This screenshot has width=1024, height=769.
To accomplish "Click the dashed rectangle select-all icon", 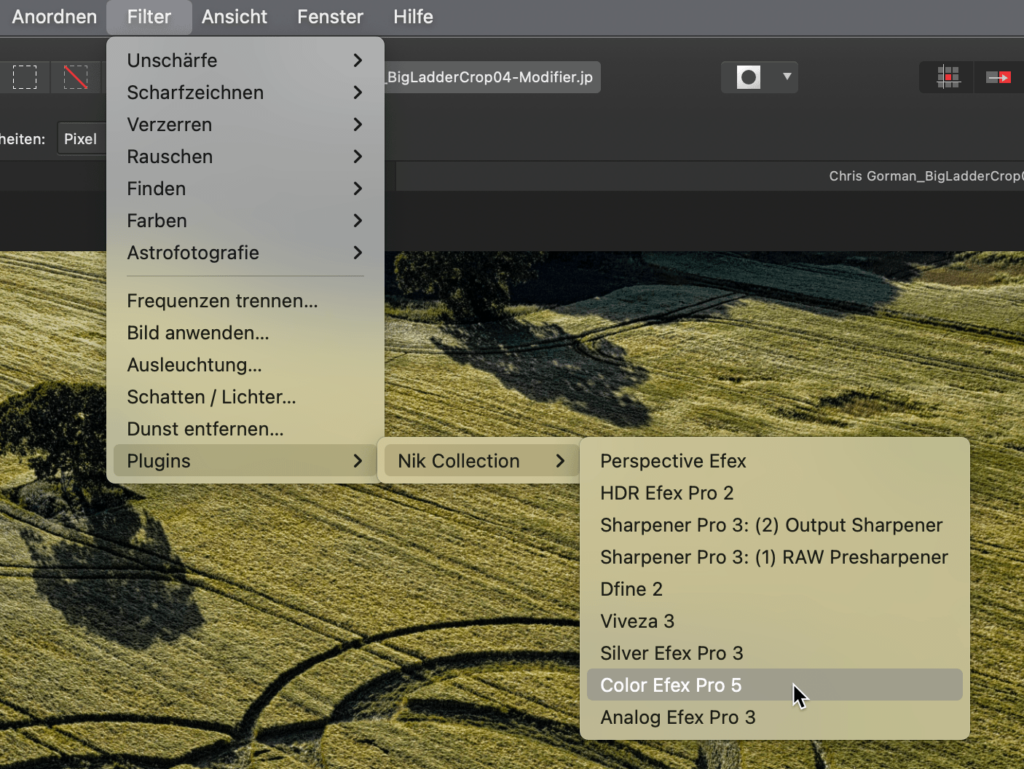I will [x=25, y=77].
